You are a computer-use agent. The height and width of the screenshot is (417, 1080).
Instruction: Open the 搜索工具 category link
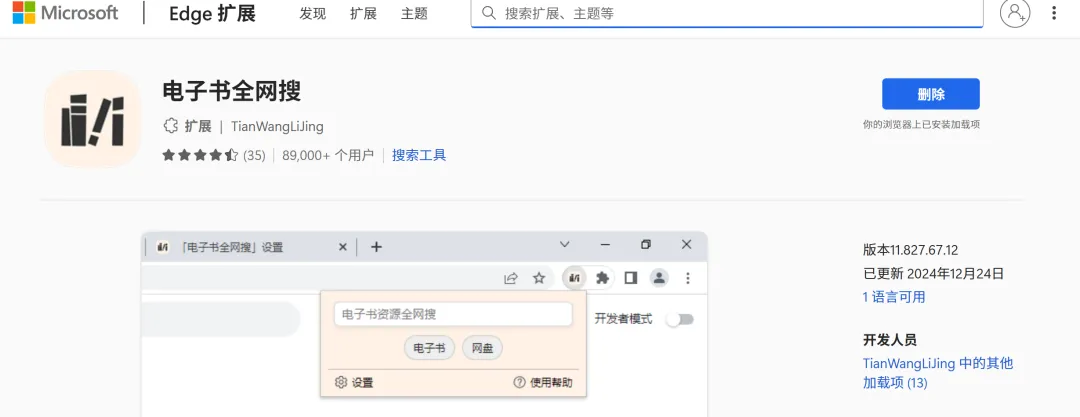pos(419,155)
